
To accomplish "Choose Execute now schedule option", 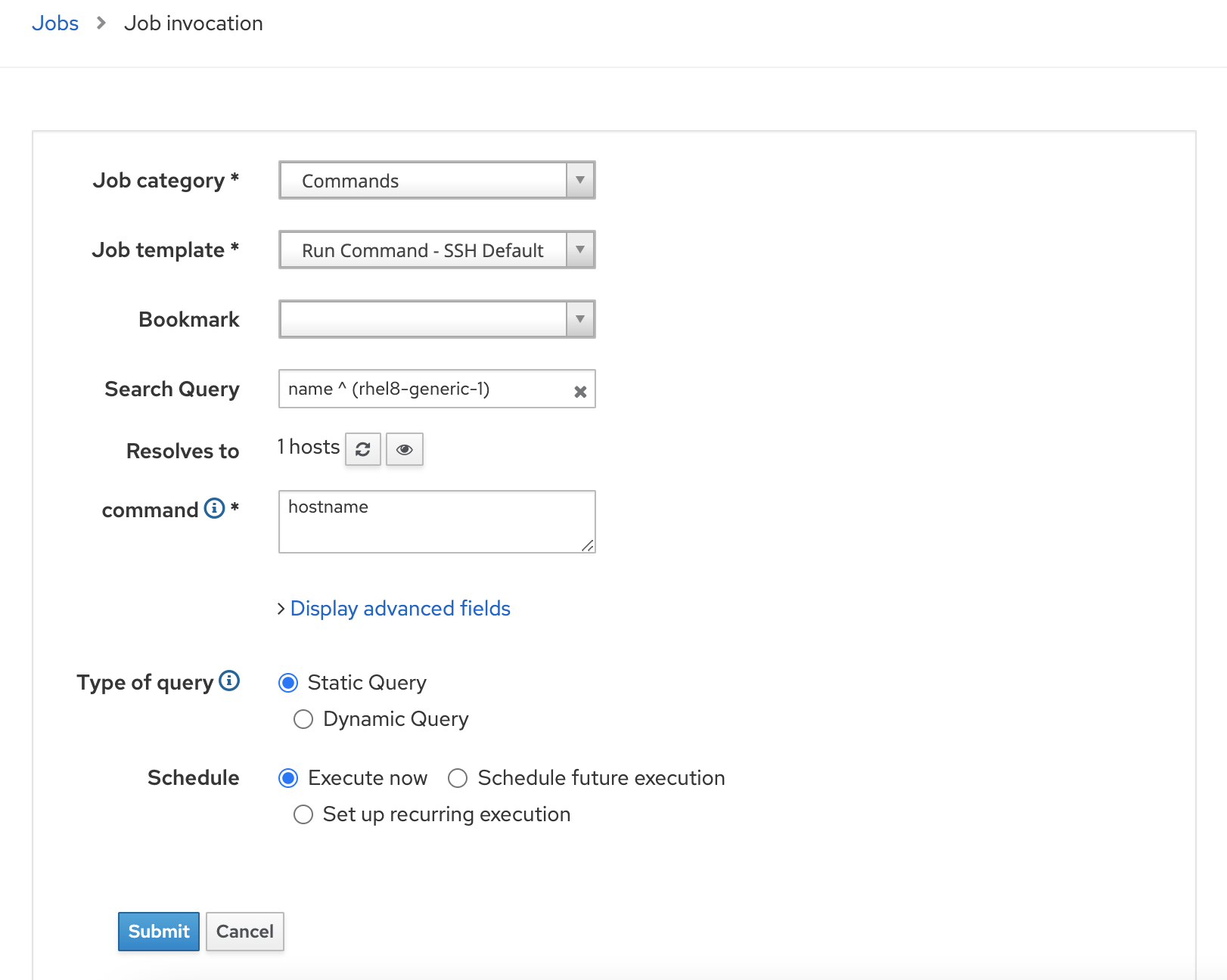I will coord(288,778).
